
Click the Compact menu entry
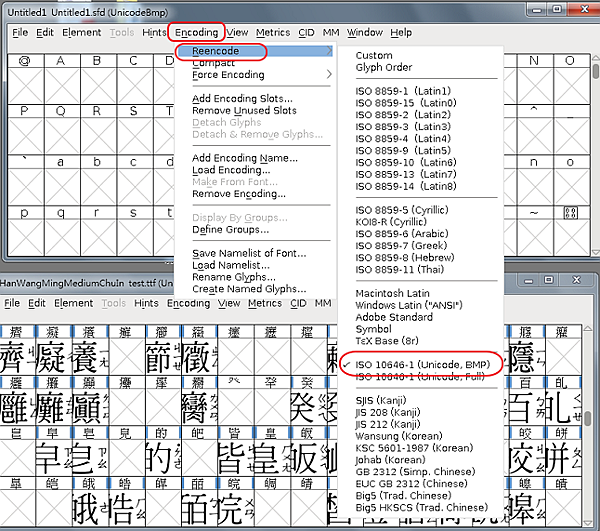(x=214, y=63)
